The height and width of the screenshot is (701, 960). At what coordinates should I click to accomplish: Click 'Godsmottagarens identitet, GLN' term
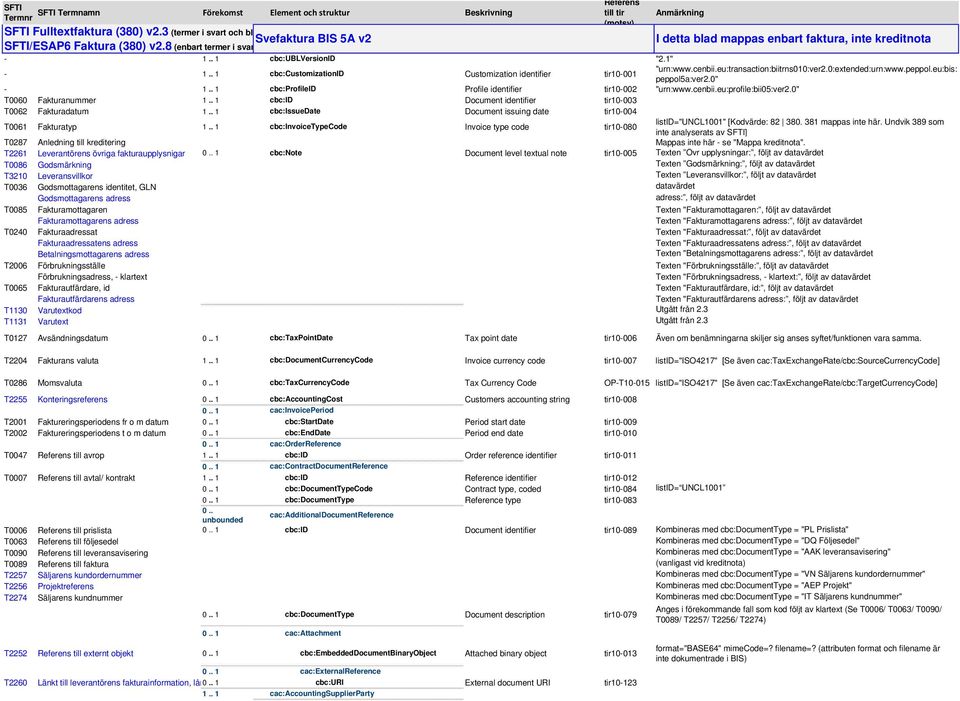(x=97, y=187)
